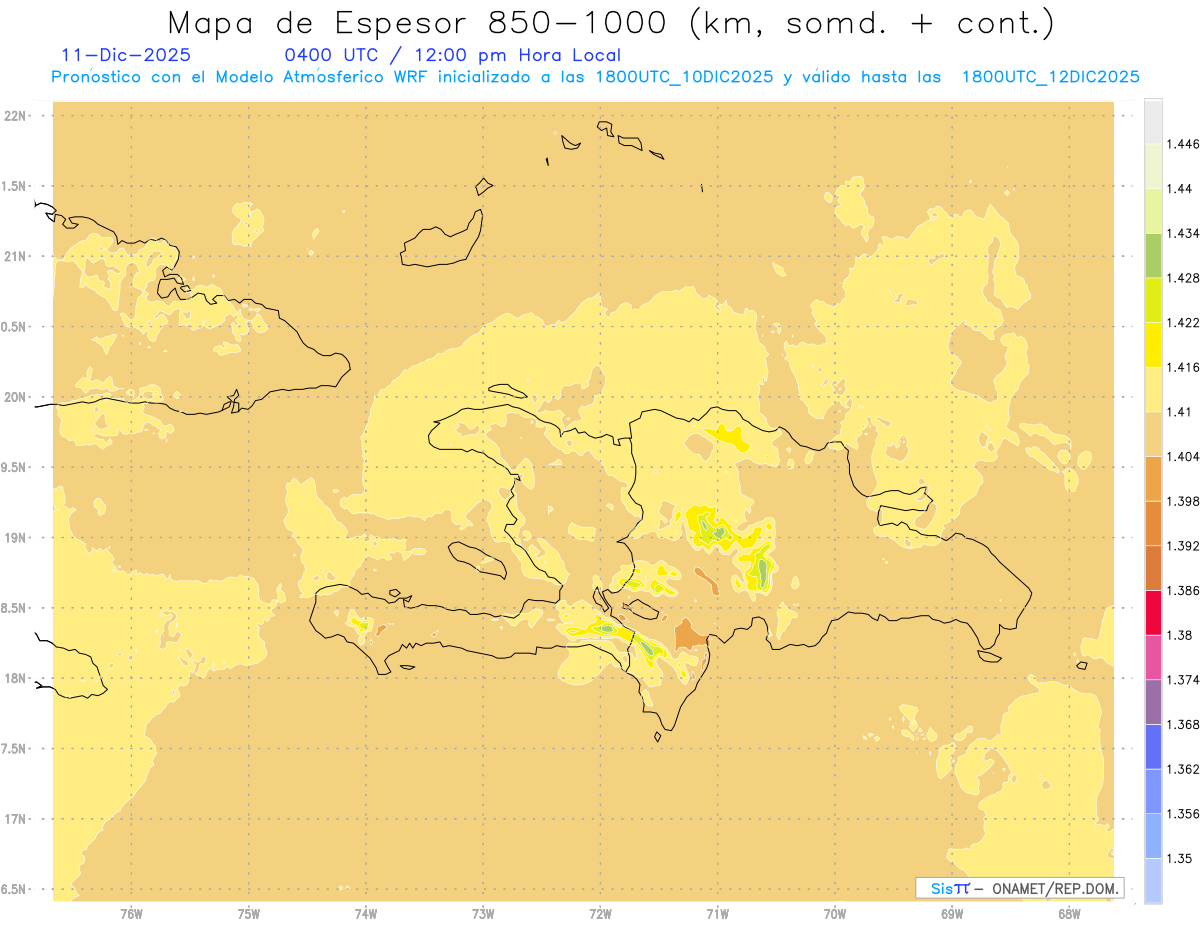Click the legend value 1.41
Viewport: 1200px width, 927px height.
pyautogui.click(x=1180, y=411)
